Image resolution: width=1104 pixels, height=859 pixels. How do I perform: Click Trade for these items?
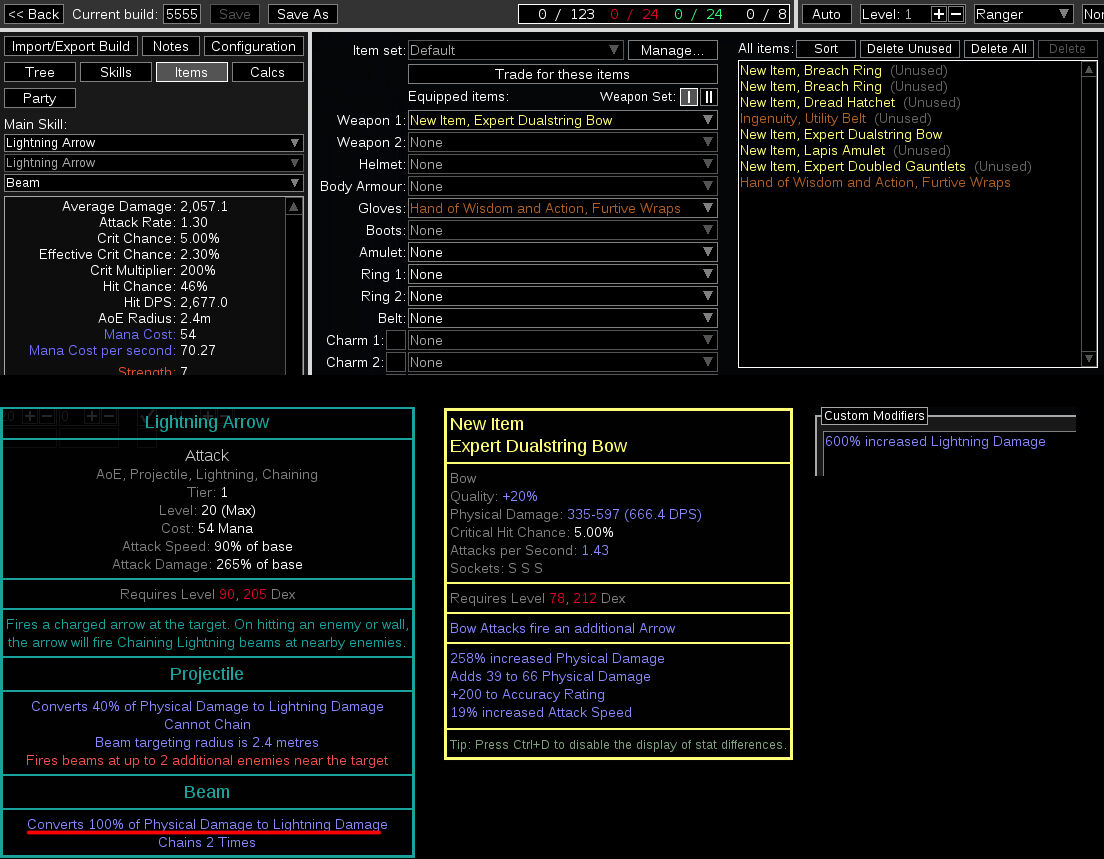coord(562,74)
